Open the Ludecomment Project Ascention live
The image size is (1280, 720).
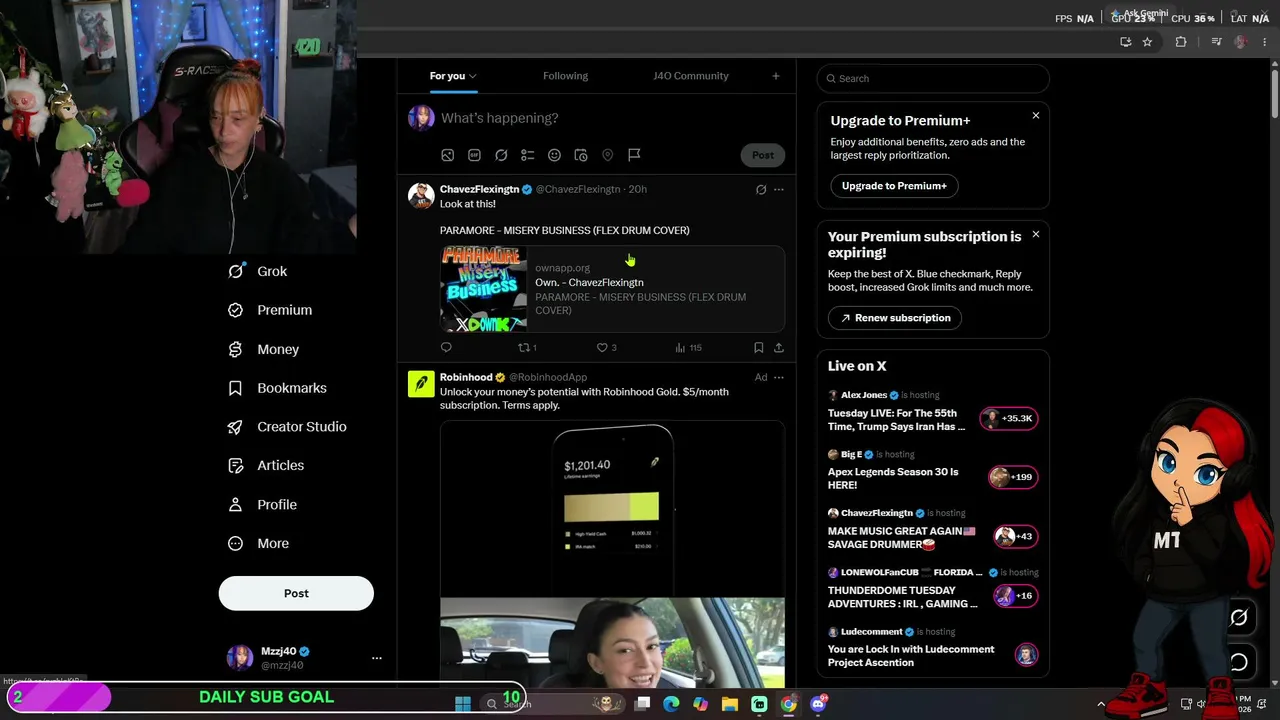tap(932, 648)
